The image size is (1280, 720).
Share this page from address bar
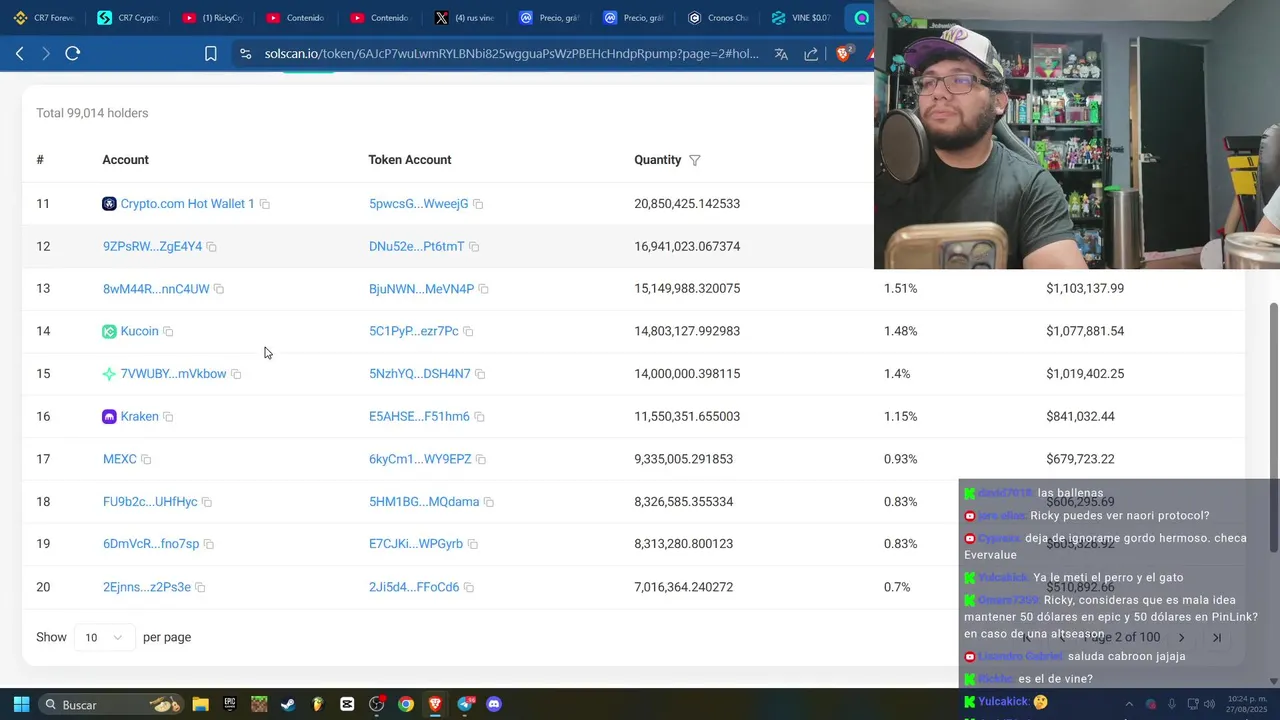click(811, 54)
